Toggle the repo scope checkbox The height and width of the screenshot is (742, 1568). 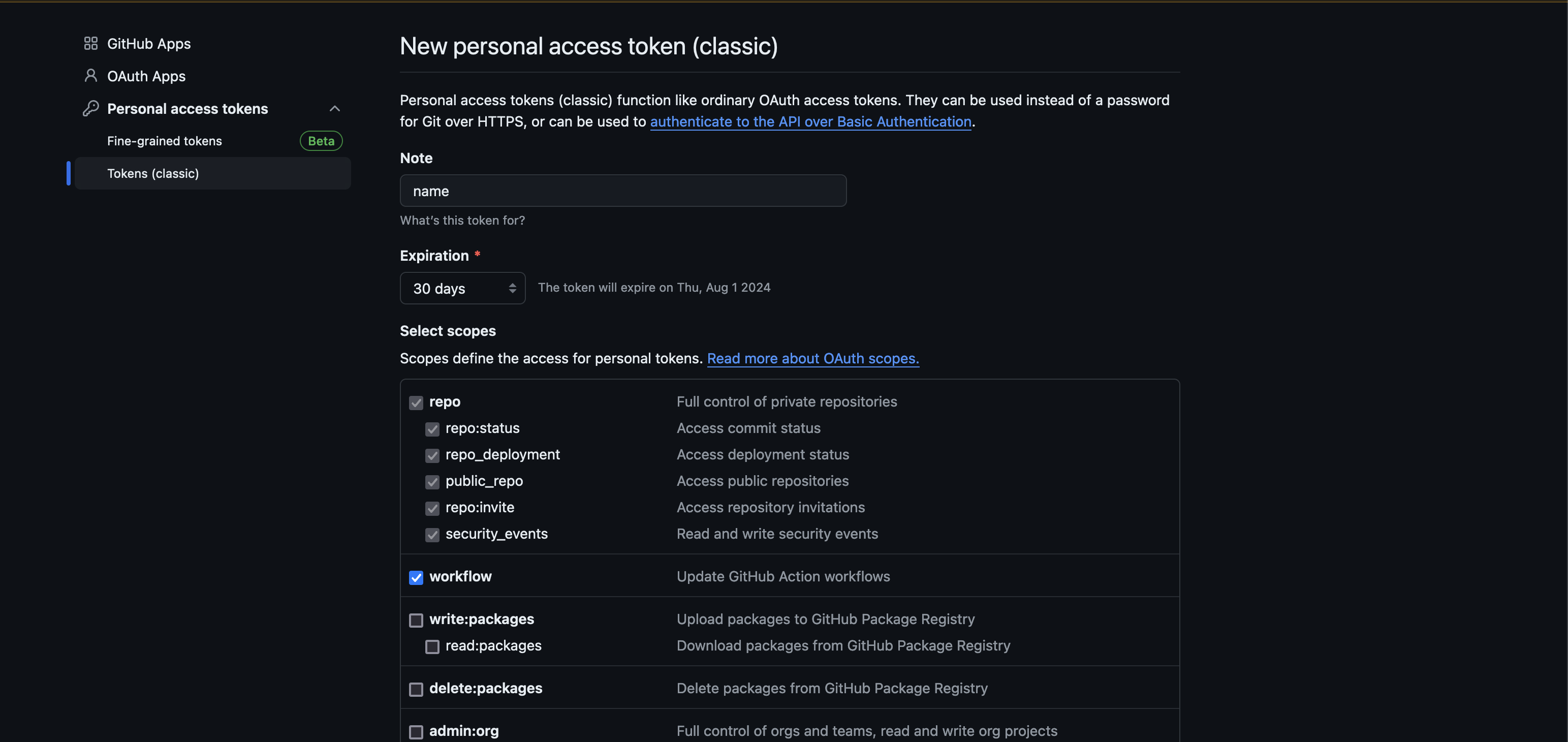point(416,403)
